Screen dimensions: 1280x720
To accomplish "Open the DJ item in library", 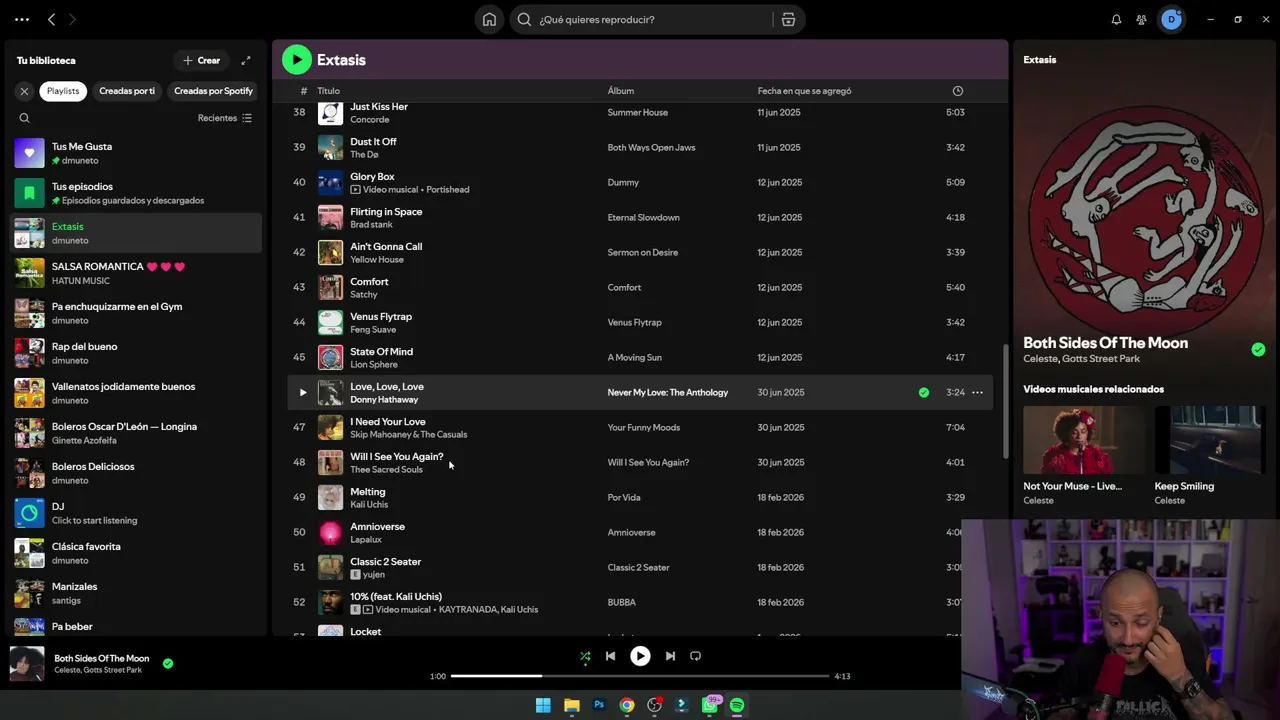I will click(136, 513).
